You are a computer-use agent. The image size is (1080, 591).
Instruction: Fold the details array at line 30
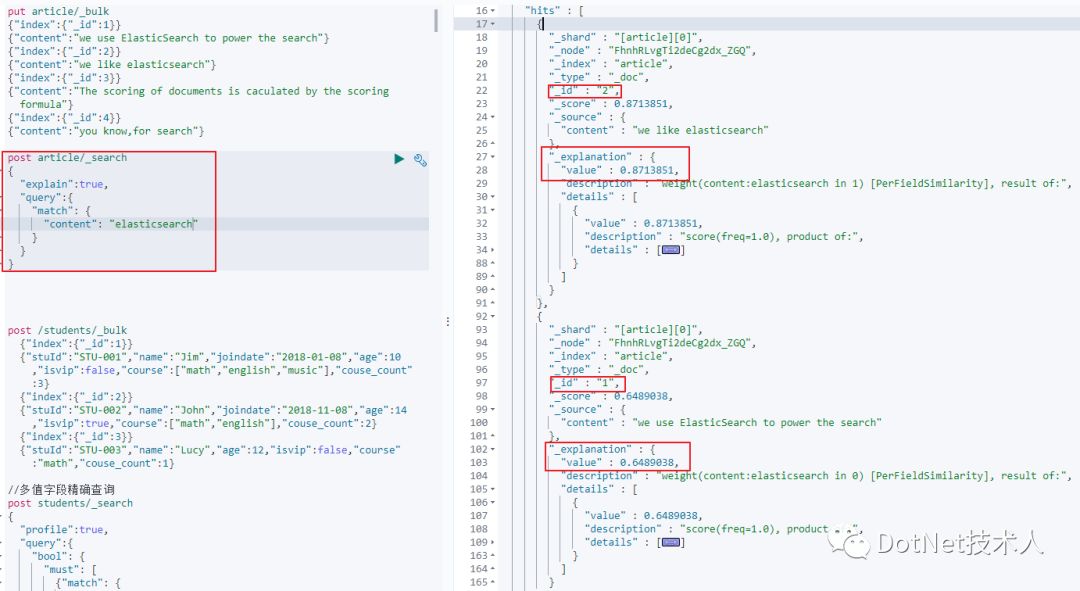(x=493, y=197)
